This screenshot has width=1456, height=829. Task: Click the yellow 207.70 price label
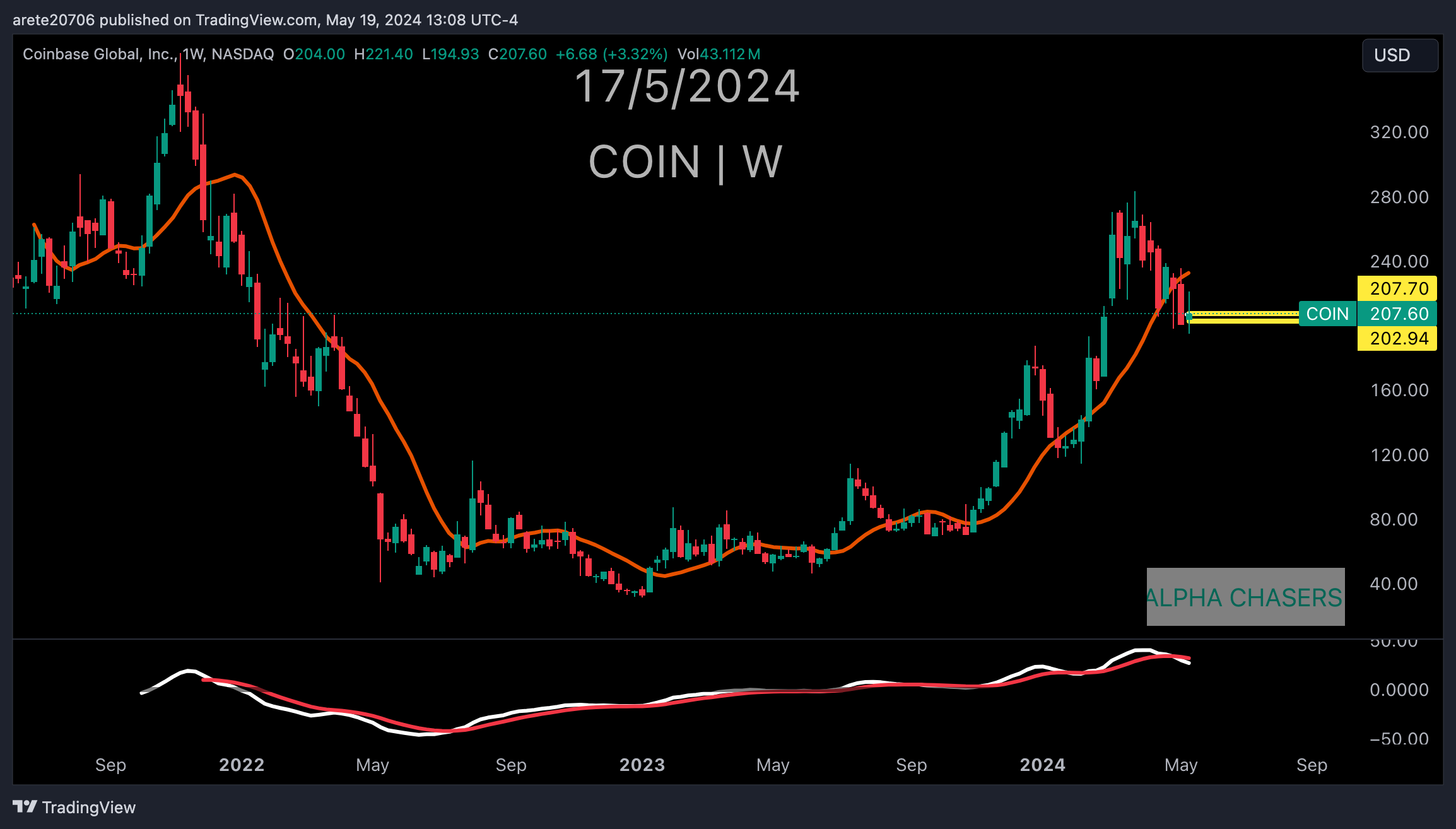point(1397,288)
